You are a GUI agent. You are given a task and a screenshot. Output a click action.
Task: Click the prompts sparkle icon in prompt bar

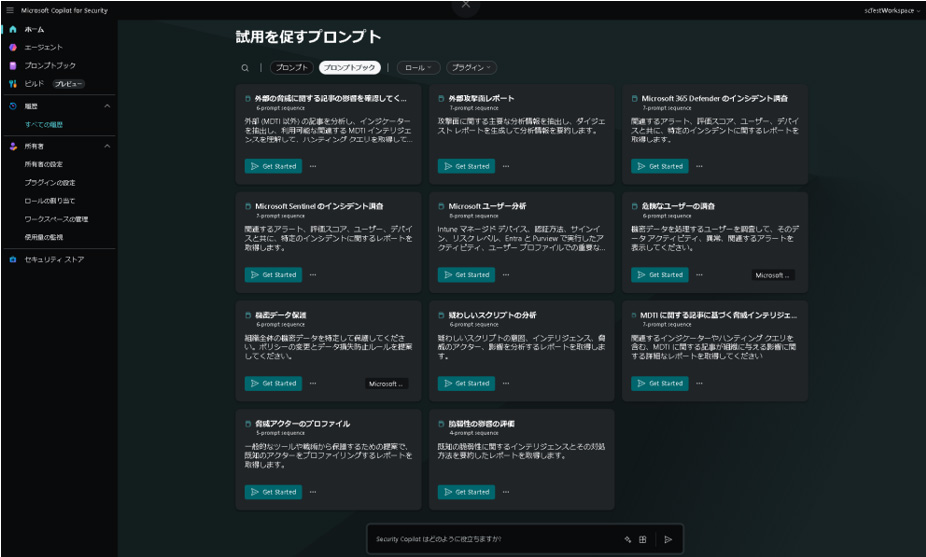coord(628,539)
